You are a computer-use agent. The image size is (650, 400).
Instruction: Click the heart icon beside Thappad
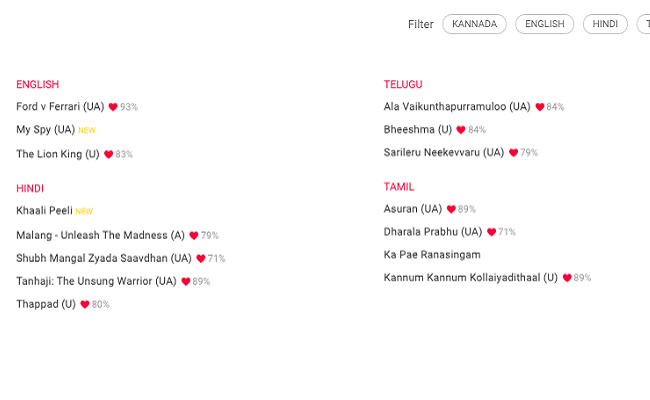85,305
